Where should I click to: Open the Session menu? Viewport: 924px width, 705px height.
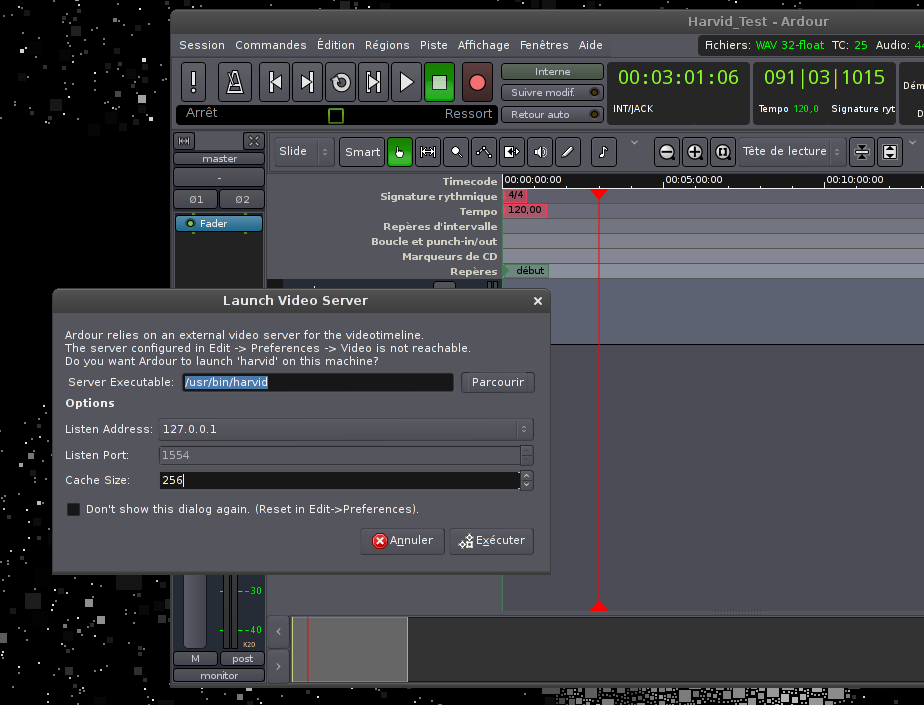tap(202, 45)
